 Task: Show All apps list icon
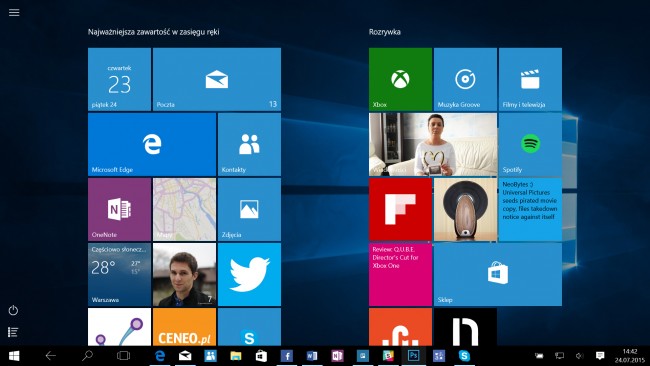click(13, 332)
